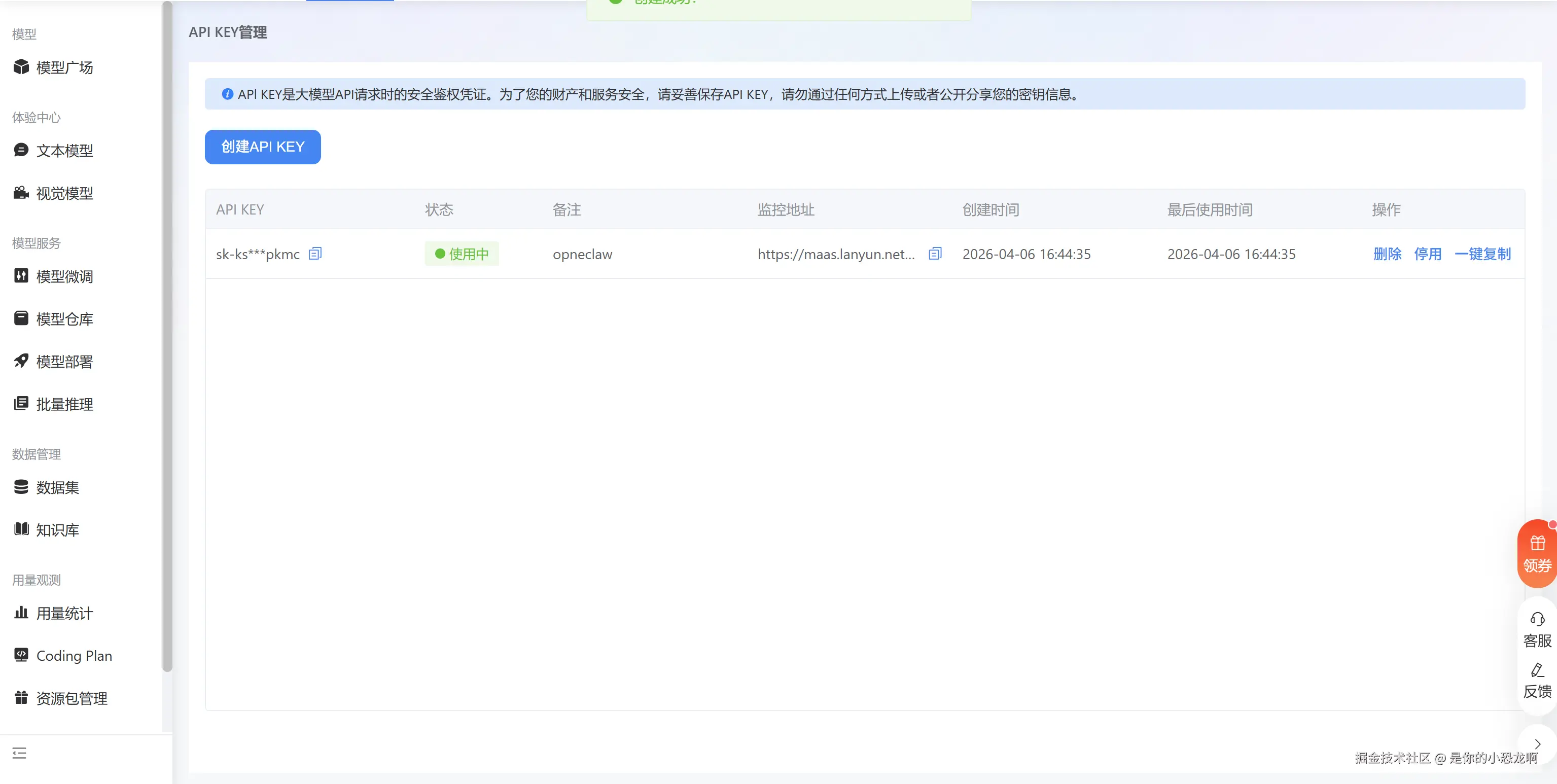Go to 文本模型 experience page
The height and width of the screenshot is (784, 1557).
pyautogui.click(x=64, y=151)
